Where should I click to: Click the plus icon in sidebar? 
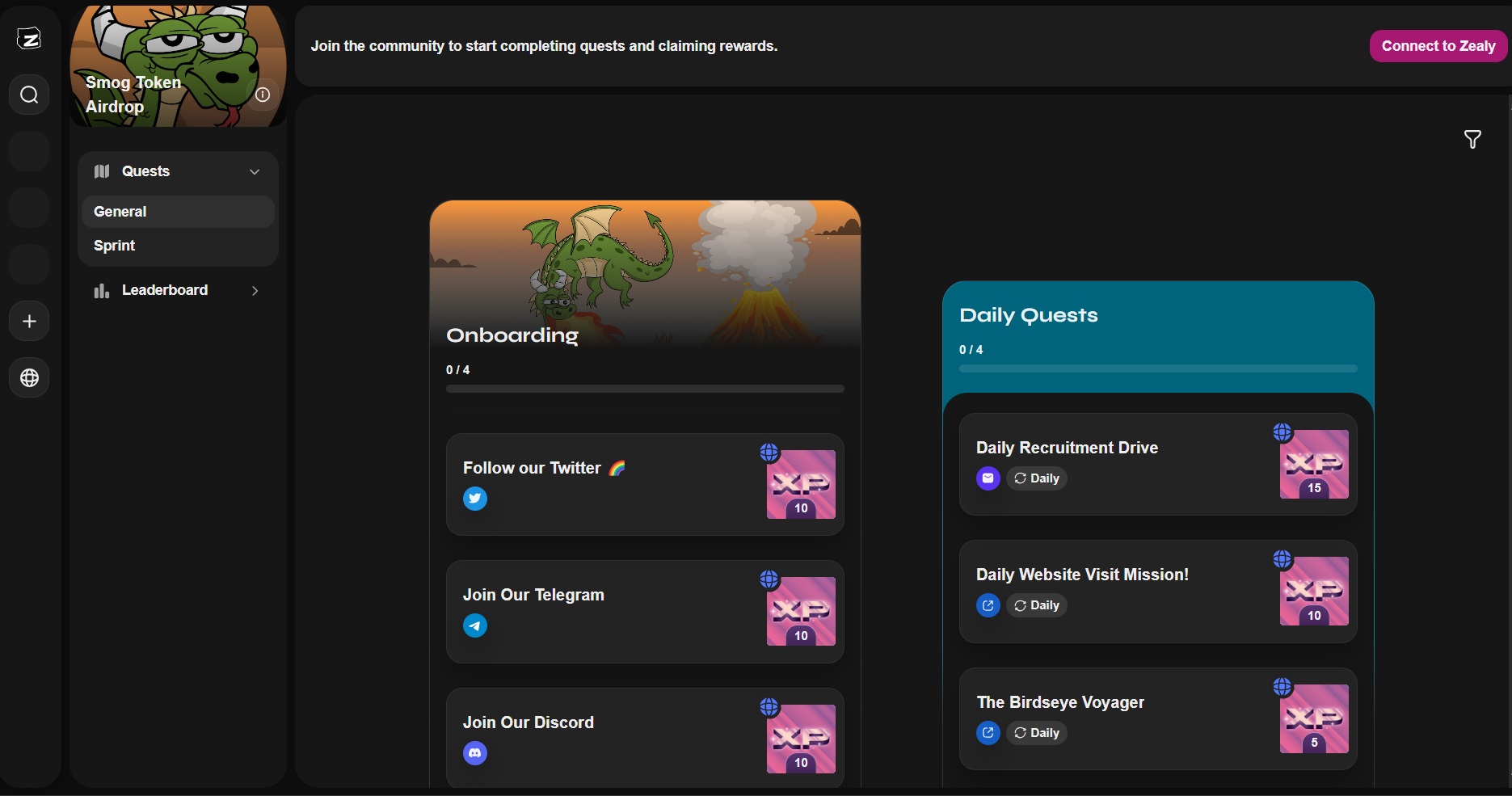coord(29,322)
